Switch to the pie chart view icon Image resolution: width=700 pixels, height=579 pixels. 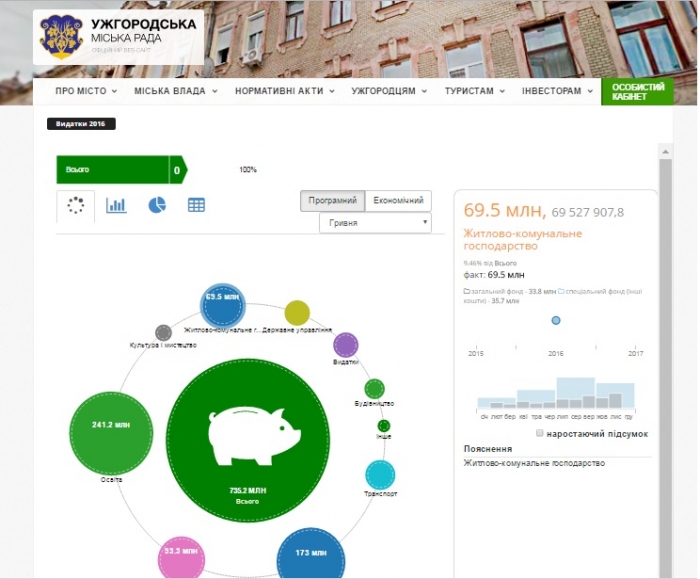pyautogui.click(x=157, y=205)
